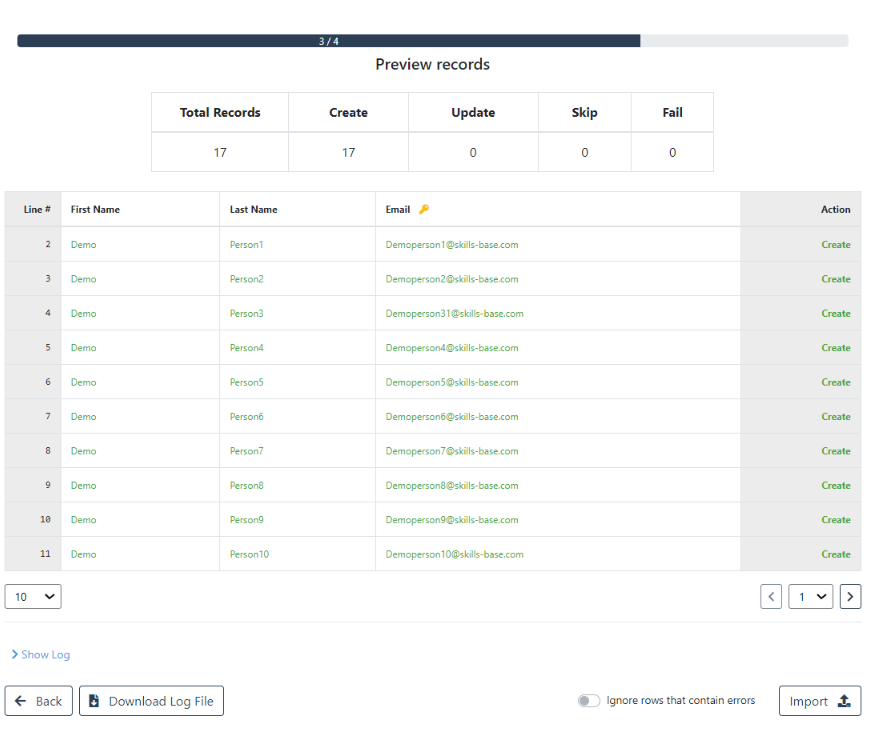
Task: Expand the Show Log section
Action: coord(41,655)
